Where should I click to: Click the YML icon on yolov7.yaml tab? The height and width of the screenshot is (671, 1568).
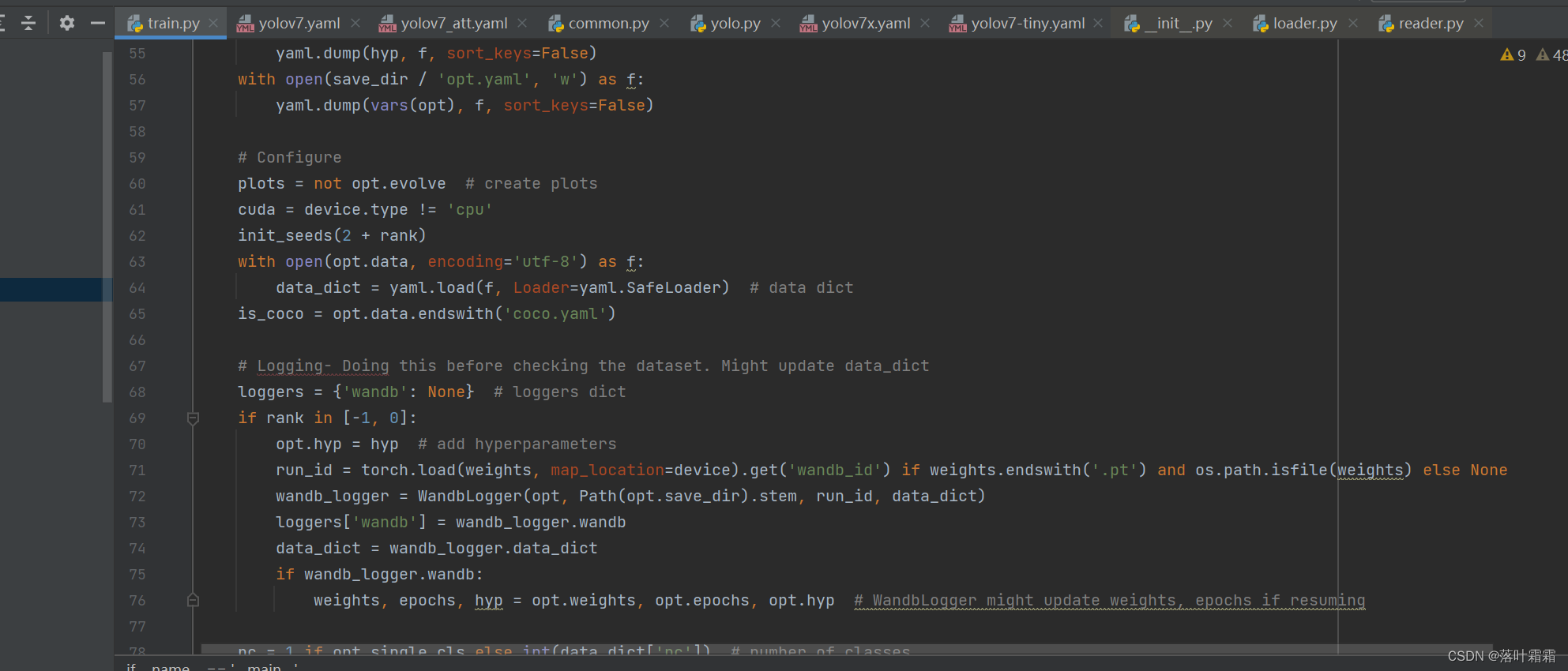(245, 24)
